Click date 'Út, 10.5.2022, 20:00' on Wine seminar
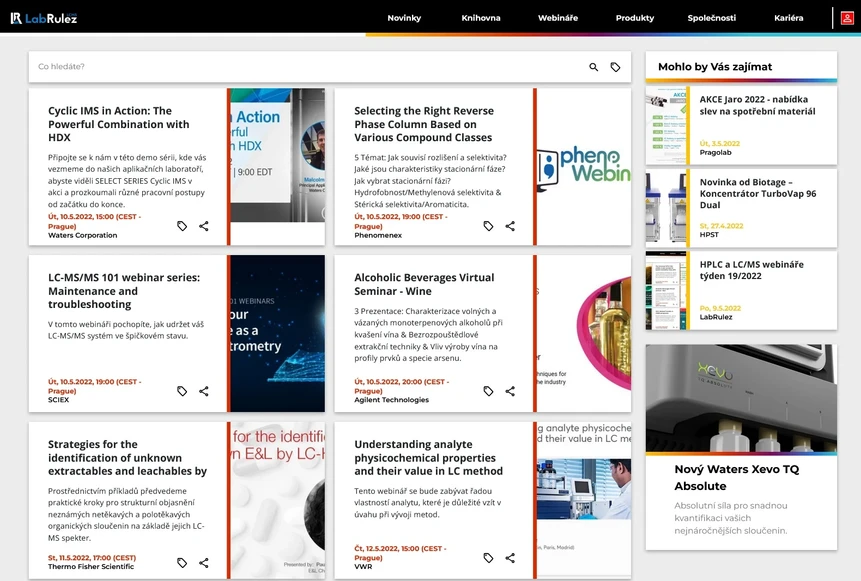Screen dimensions: 861x581 [401, 386]
